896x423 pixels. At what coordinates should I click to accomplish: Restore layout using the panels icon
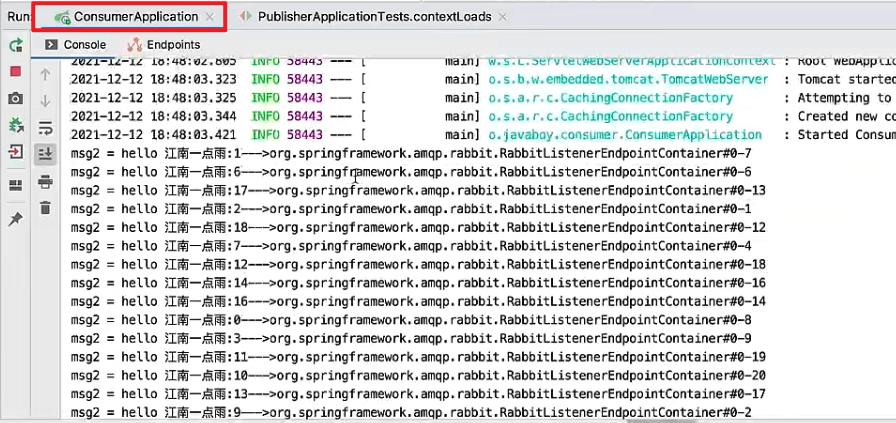coord(16,185)
